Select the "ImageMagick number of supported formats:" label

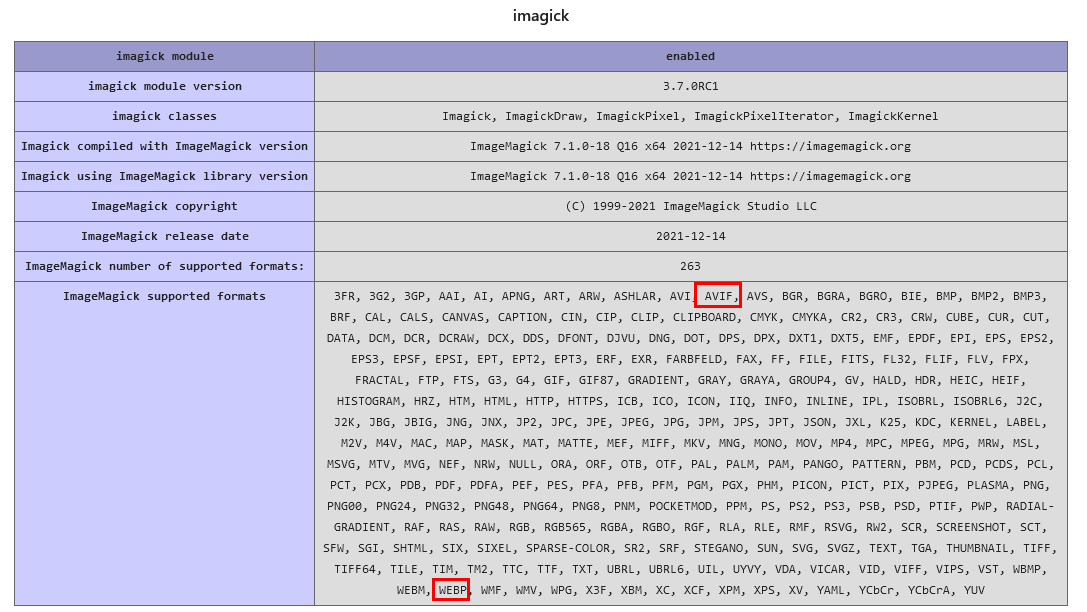(x=164, y=266)
